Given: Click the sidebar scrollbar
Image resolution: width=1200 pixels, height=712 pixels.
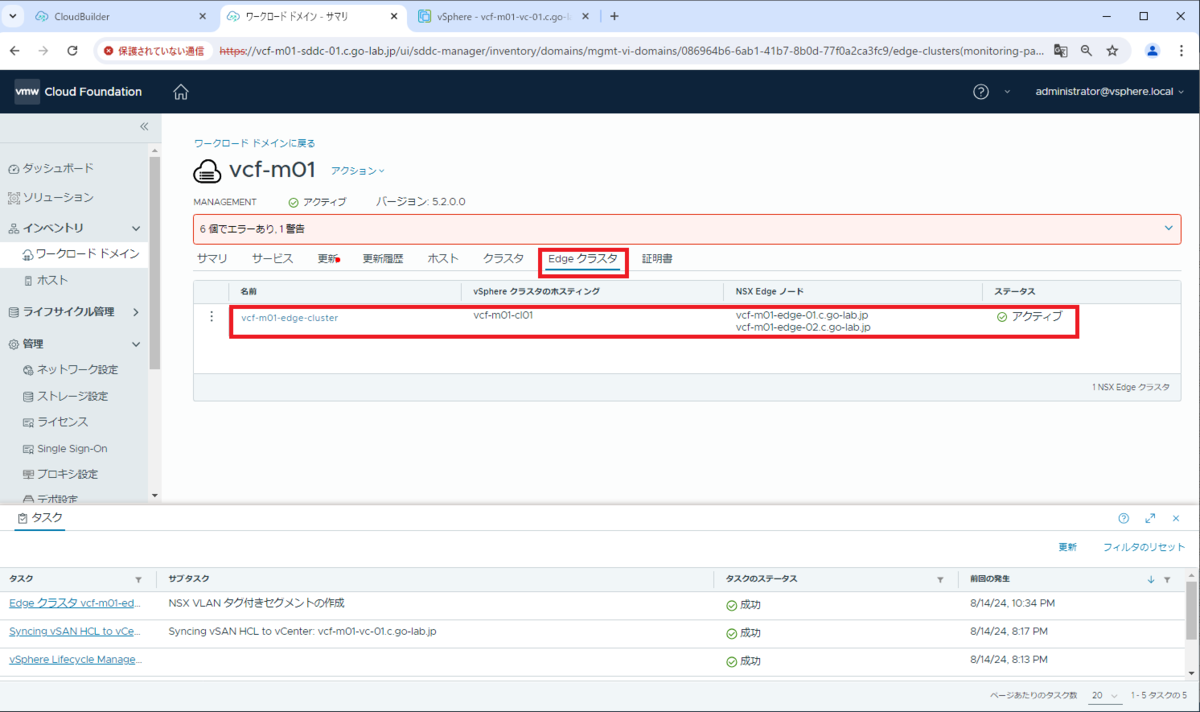Looking at the screenshot, I should [x=154, y=264].
